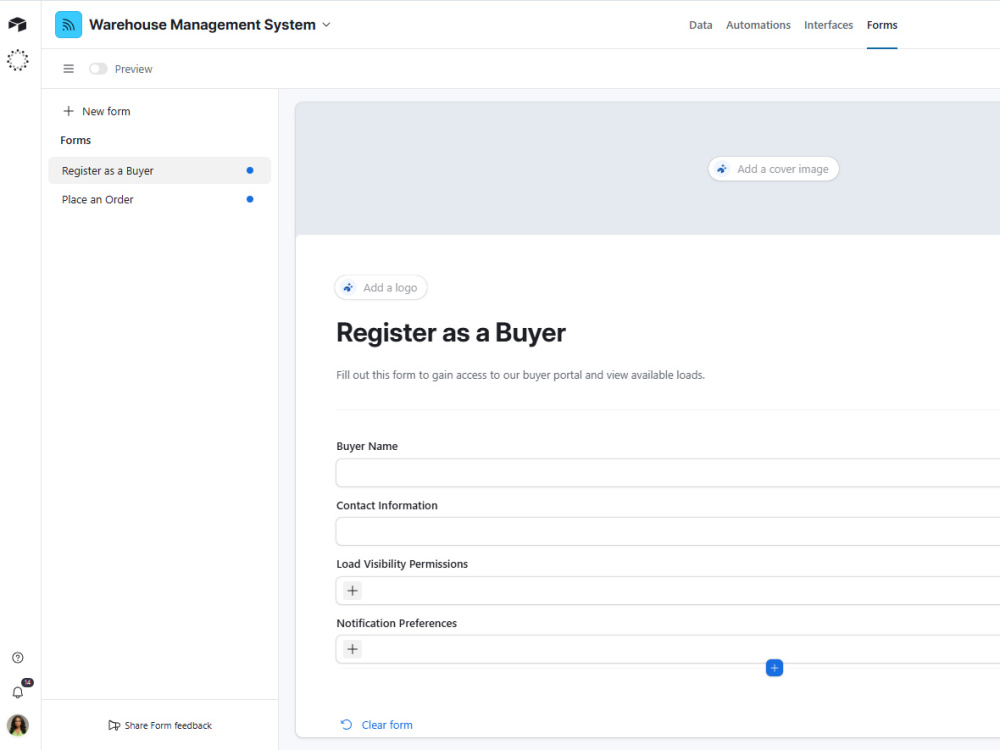Select the Contact Information field label
This screenshot has width=1000, height=750.
click(386, 505)
